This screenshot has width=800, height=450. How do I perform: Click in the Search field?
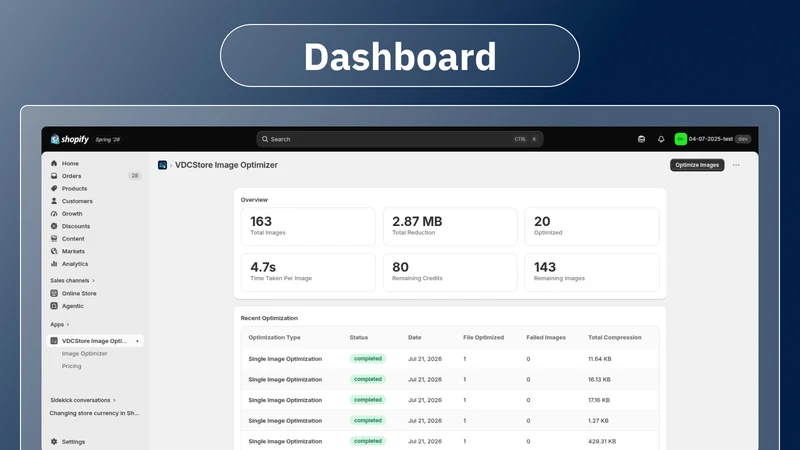[399, 139]
